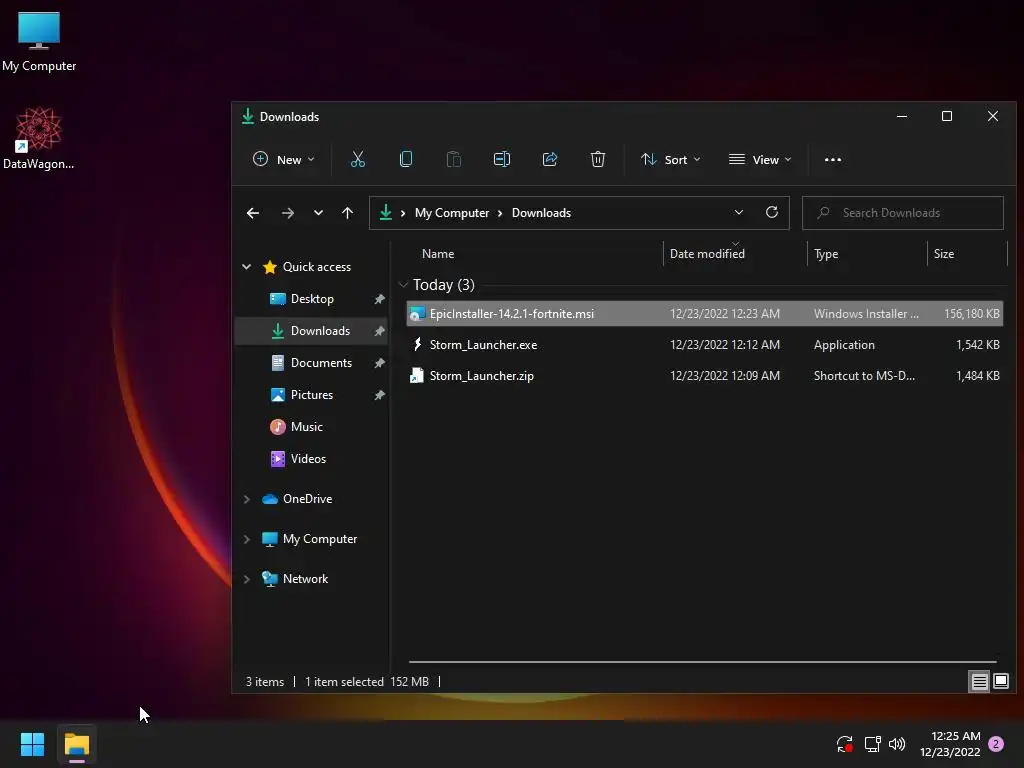Viewport: 1024px width, 768px height.
Task: Click the Paste clipboard icon
Action: click(453, 159)
